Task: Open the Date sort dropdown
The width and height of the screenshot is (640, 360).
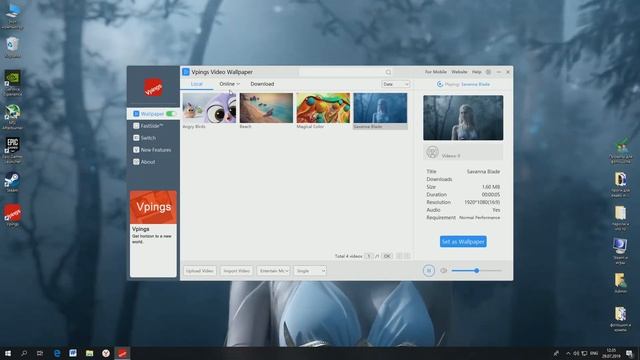Action: pyautogui.click(x=396, y=84)
